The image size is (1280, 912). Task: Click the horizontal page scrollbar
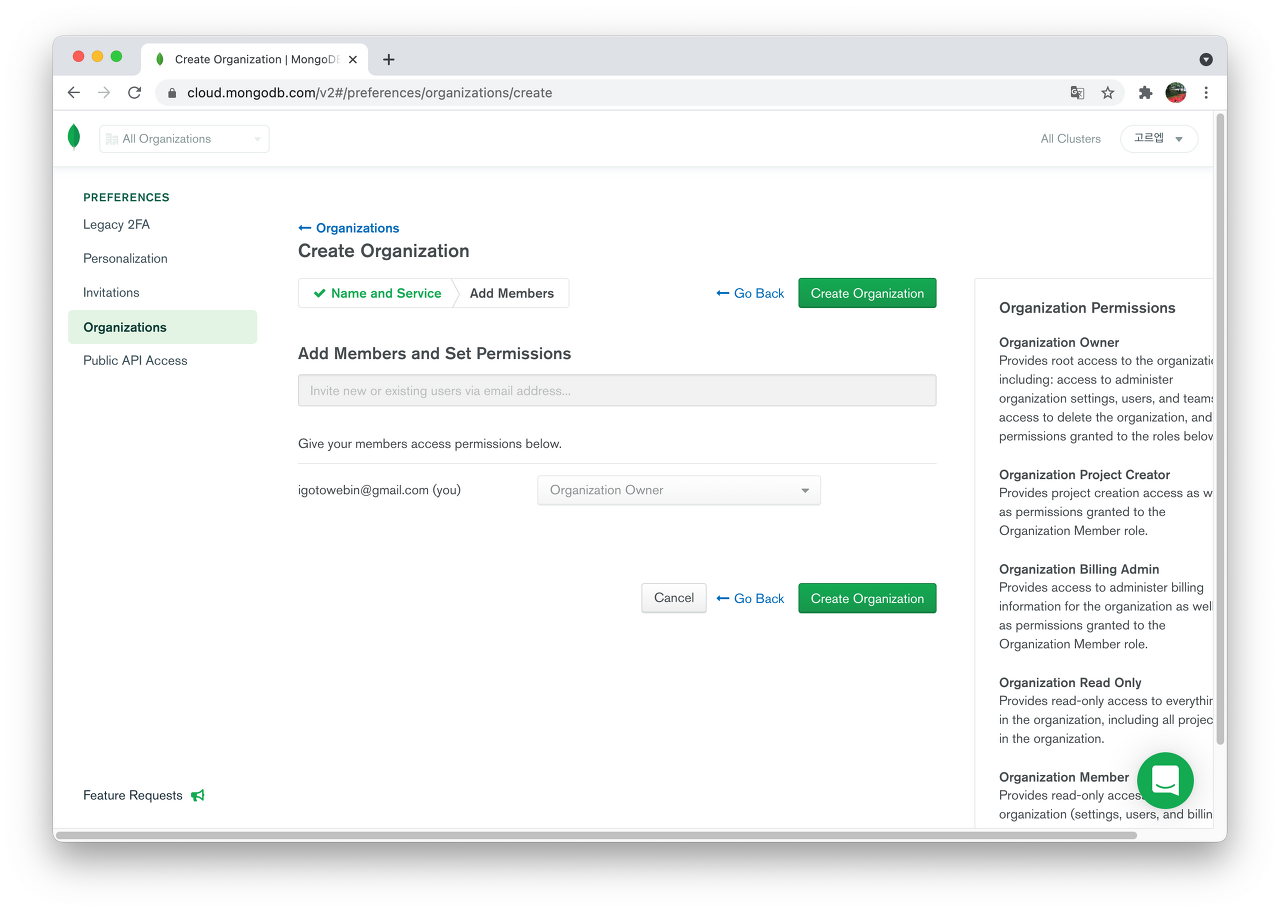(x=596, y=835)
